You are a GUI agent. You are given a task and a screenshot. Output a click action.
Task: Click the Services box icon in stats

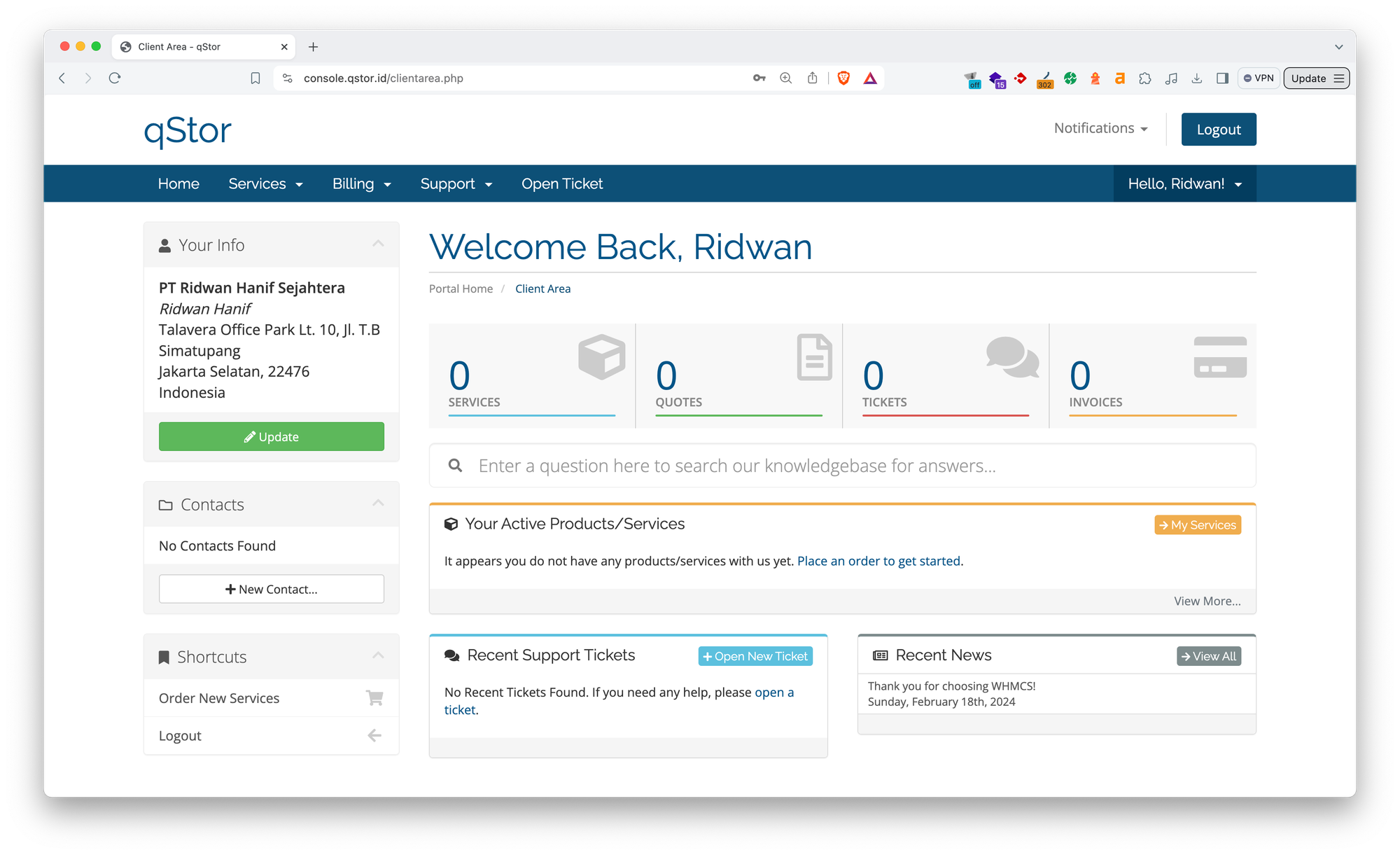point(601,357)
